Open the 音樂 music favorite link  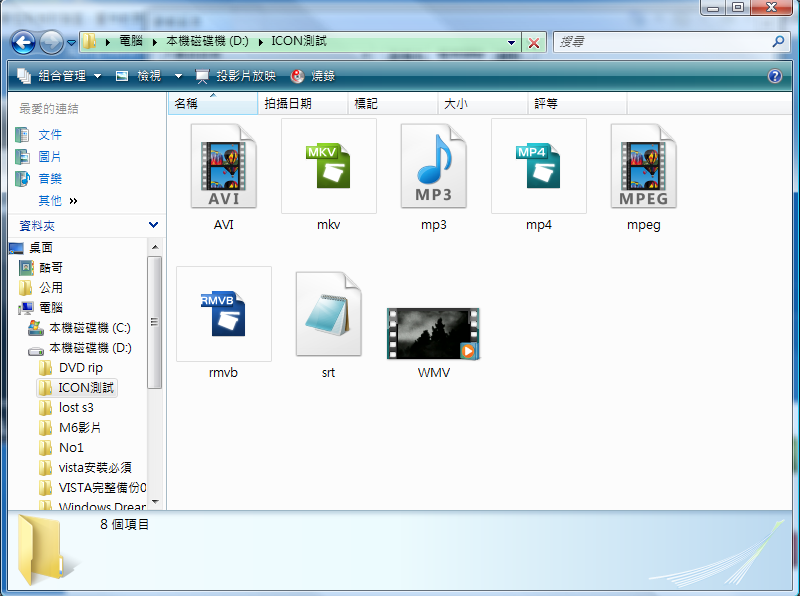[x=49, y=179]
